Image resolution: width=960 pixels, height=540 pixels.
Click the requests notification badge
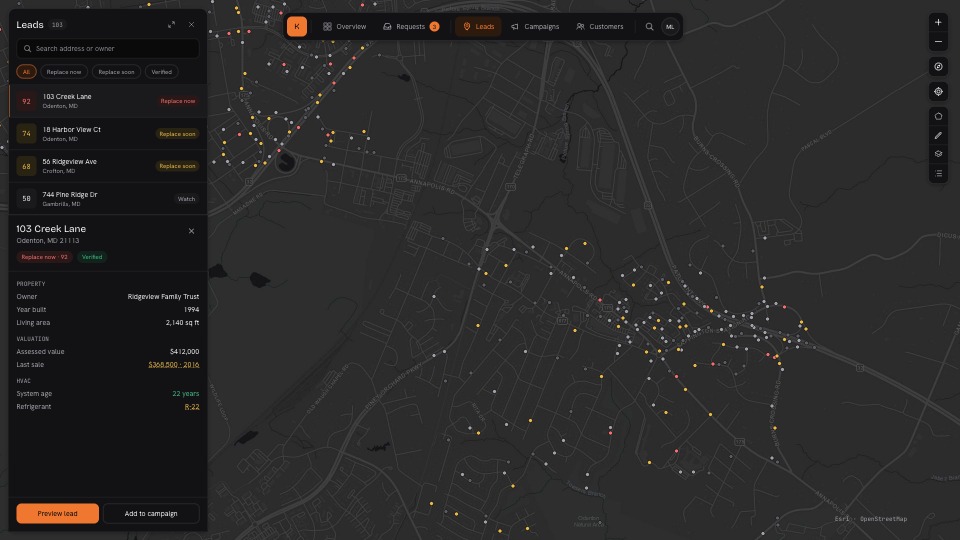point(434,27)
